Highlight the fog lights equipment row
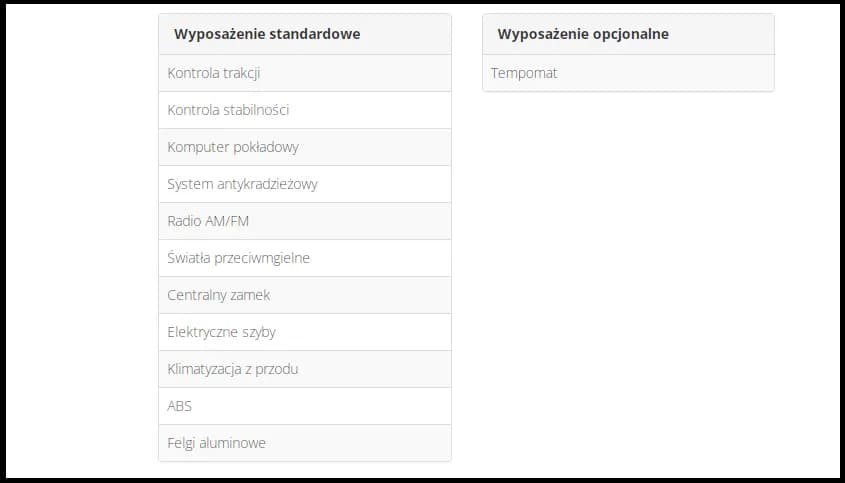845x483 pixels. click(239, 258)
